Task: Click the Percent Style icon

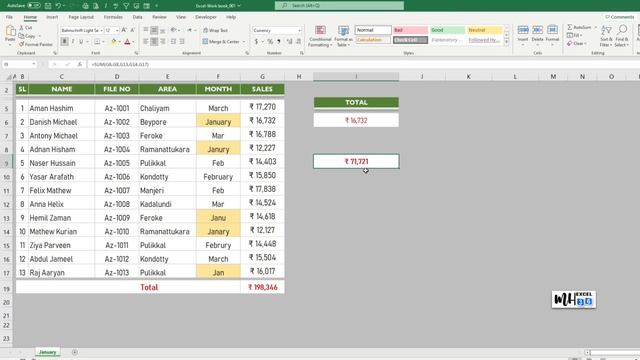Action: pos(270,42)
